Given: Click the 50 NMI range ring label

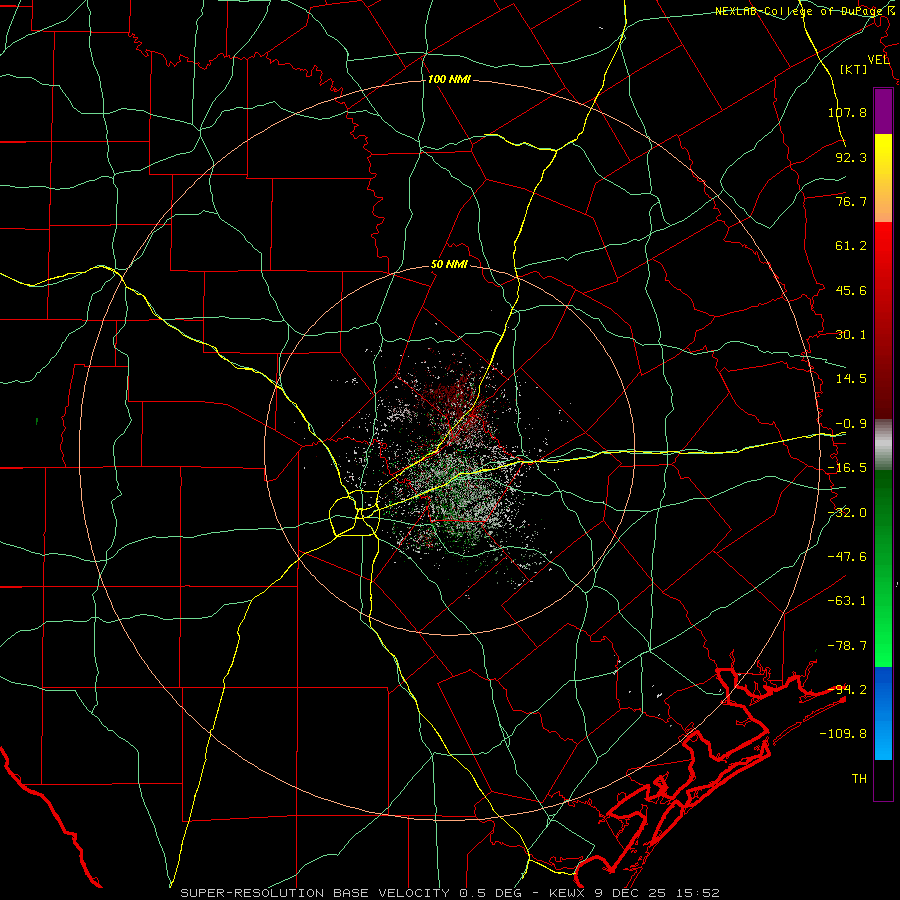Looking at the screenshot, I should tap(449, 265).
